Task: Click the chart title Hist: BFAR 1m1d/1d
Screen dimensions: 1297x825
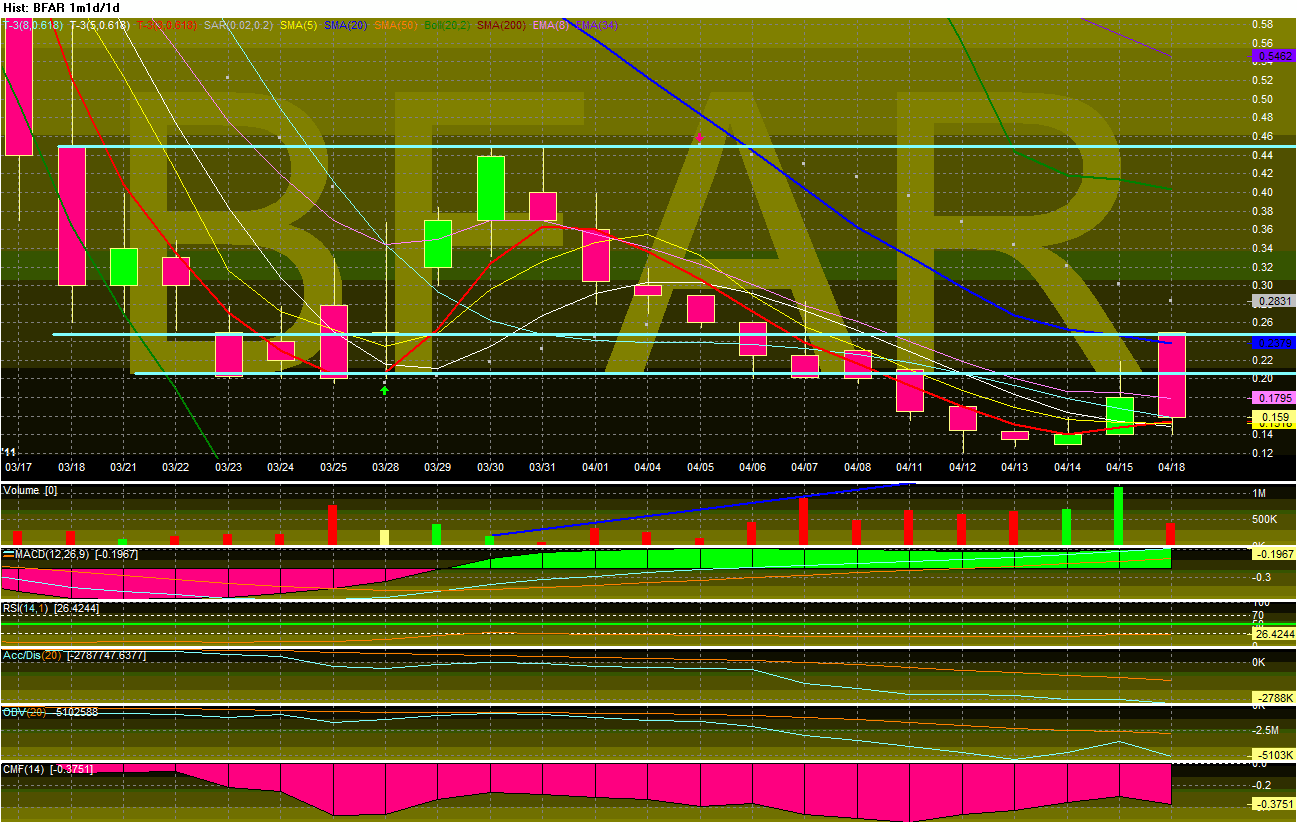Action: pyautogui.click(x=62, y=5)
